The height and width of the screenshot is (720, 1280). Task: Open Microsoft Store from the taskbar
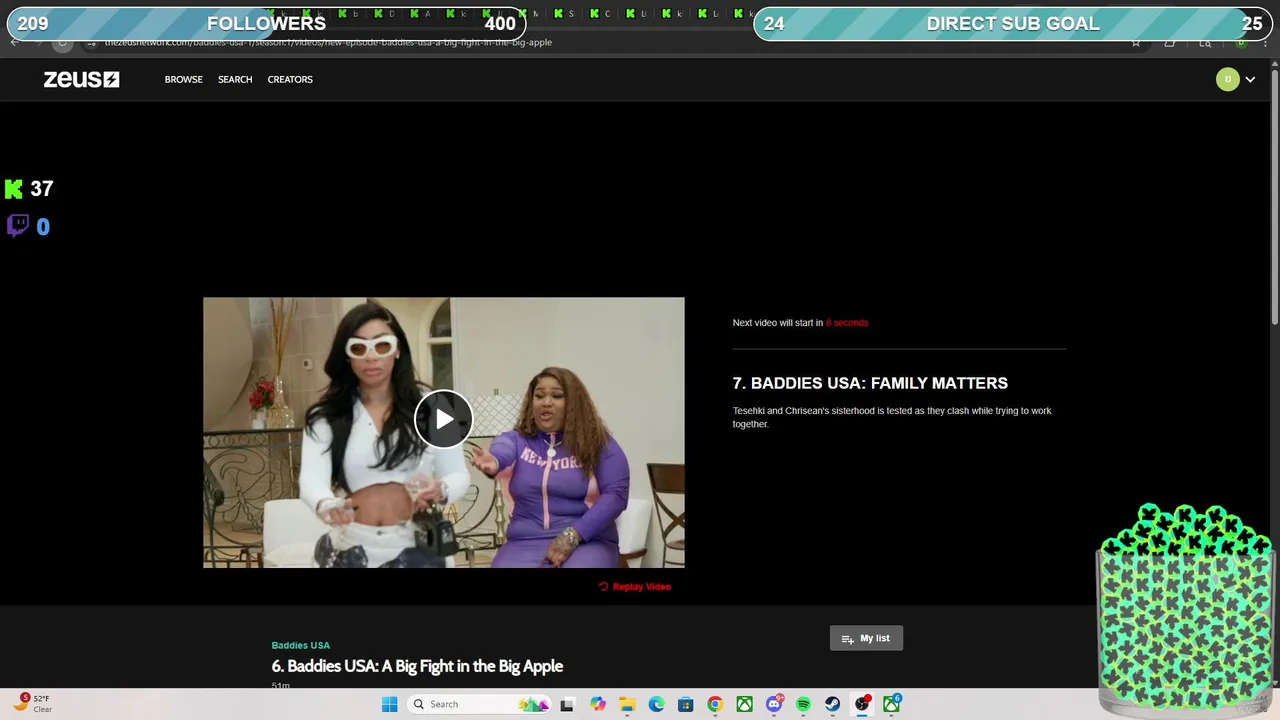(x=685, y=704)
